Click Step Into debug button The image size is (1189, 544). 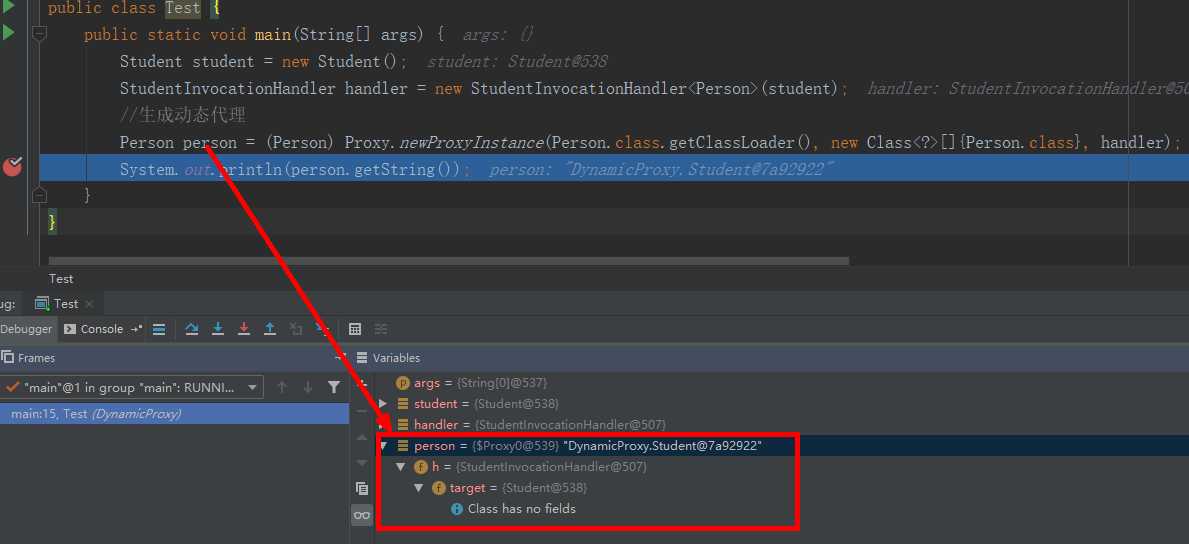coord(218,329)
